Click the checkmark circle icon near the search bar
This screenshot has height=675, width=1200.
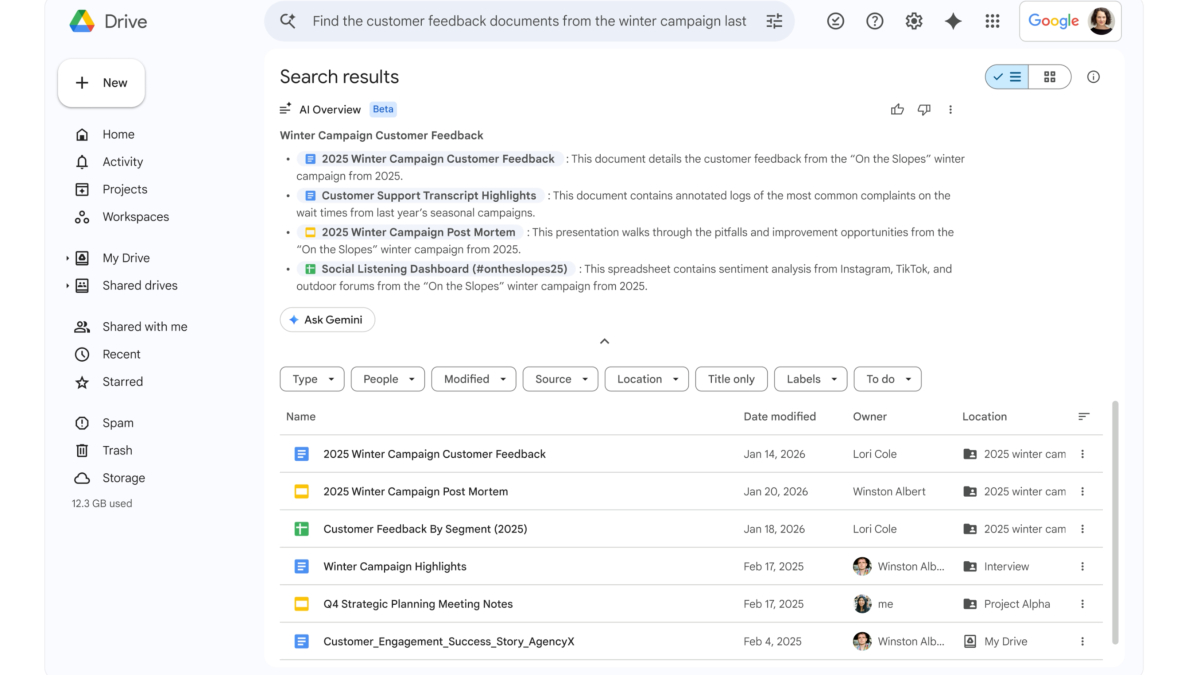coord(835,20)
